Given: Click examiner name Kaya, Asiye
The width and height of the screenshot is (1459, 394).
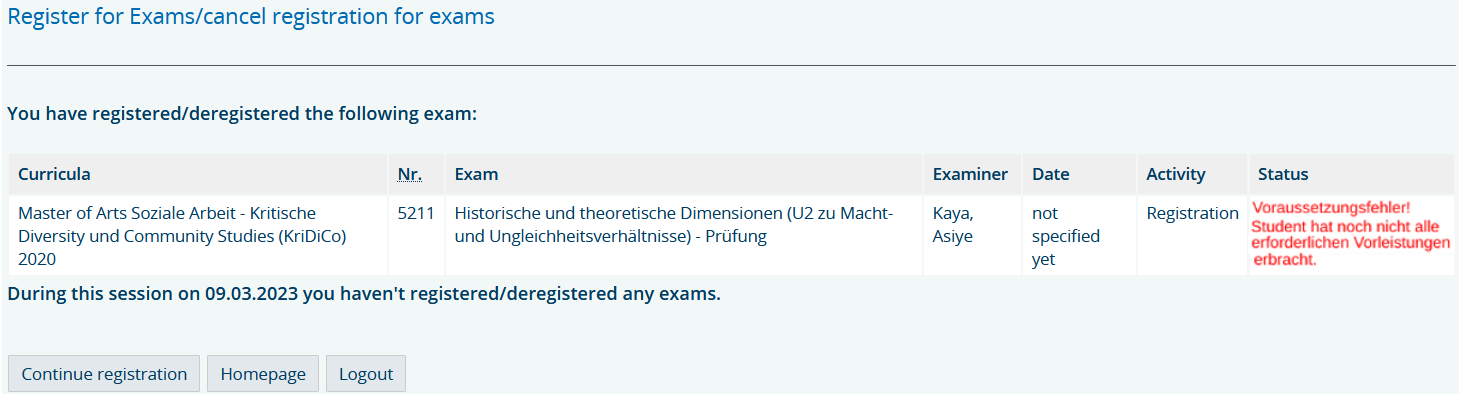Looking at the screenshot, I should [x=952, y=225].
